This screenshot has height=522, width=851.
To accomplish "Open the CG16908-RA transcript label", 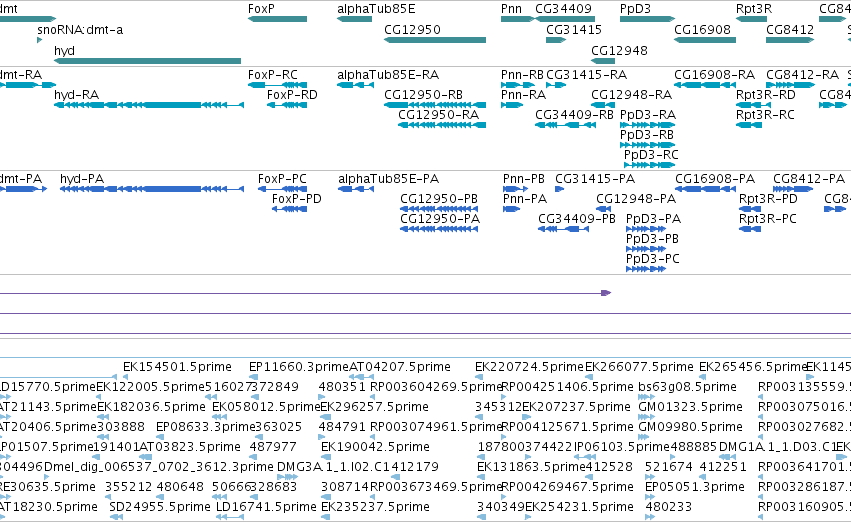I will pyautogui.click(x=714, y=75).
